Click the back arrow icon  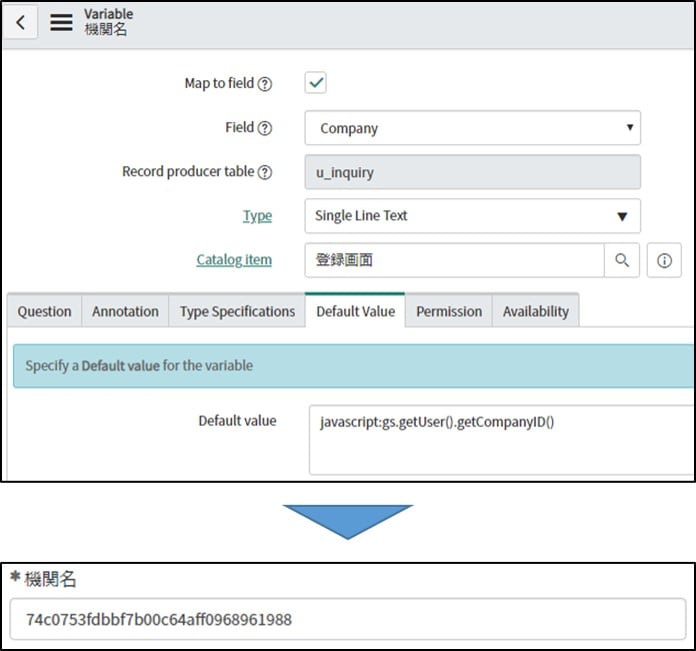20,22
